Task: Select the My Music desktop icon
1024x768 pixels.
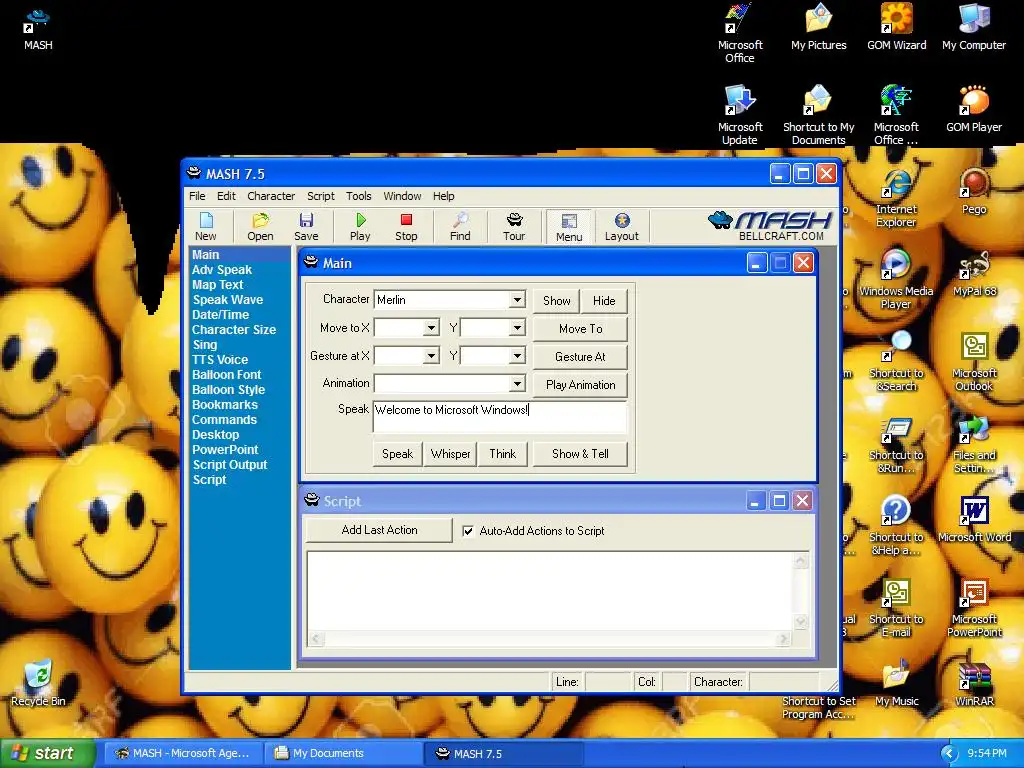Action: (897, 684)
